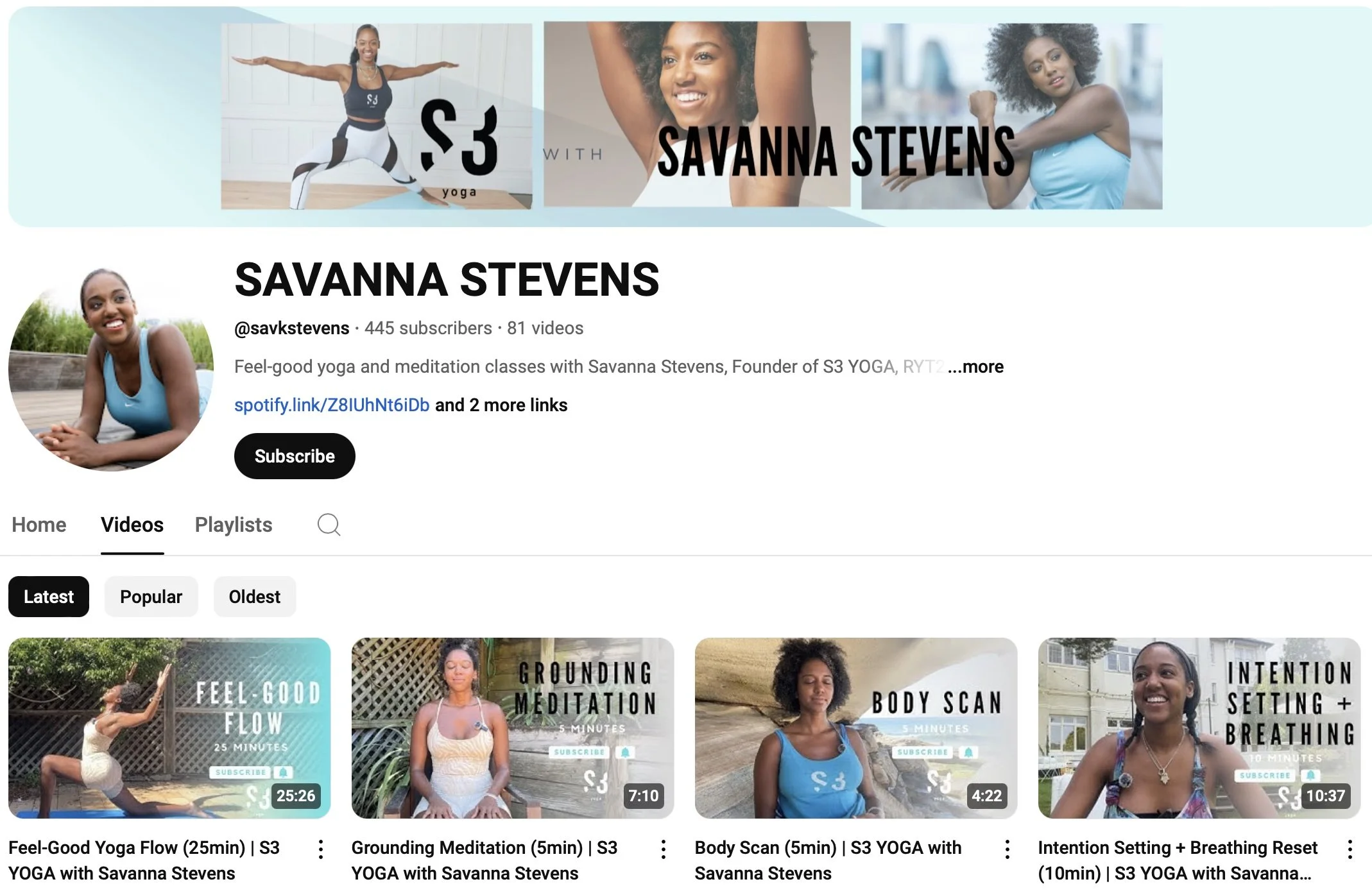This screenshot has width=1372, height=893.
Task: Open the spotify.link channel link
Action: pyautogui.click(x=332, y=405)
